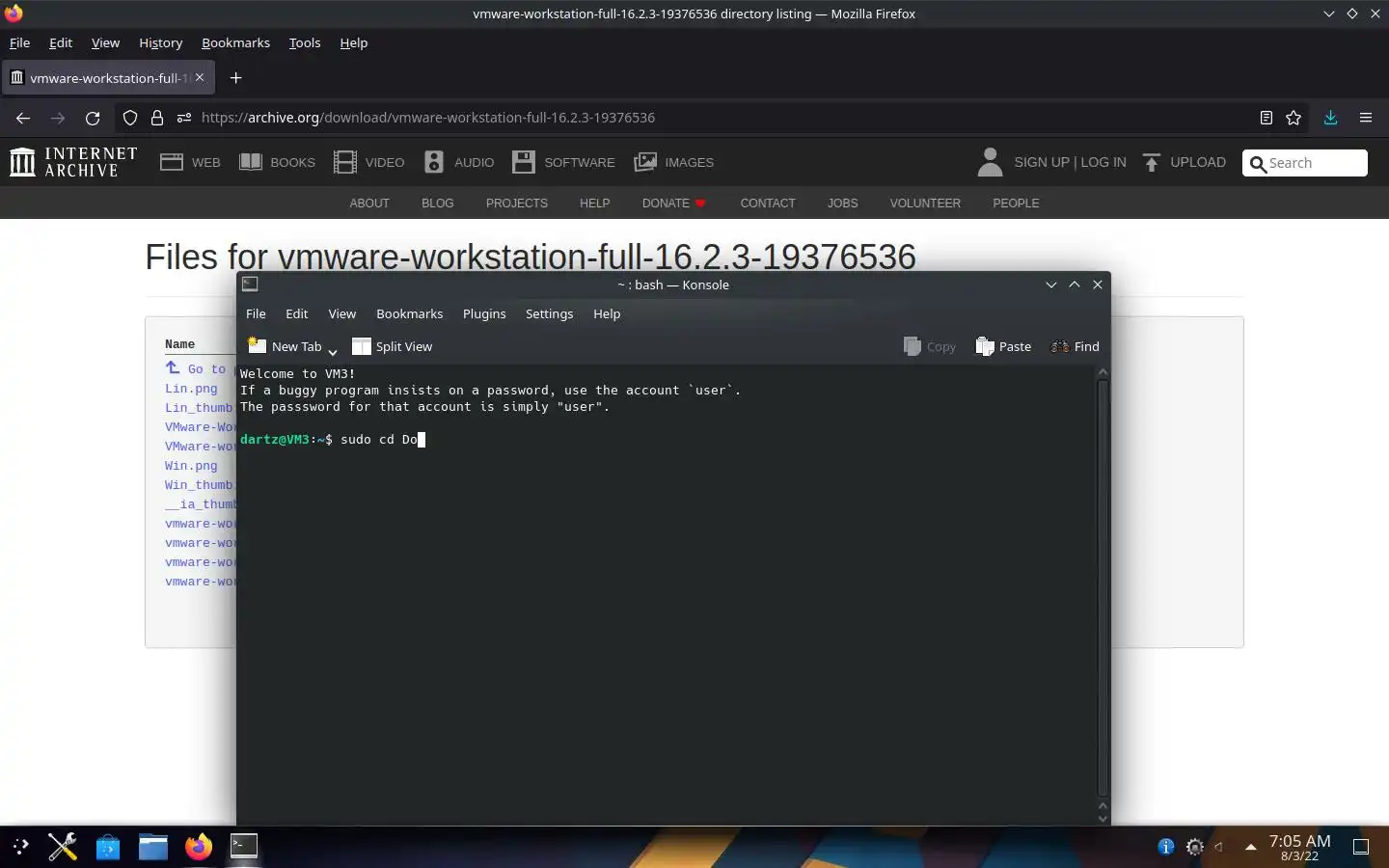1389x868 pixels.
Task: Open Archive SOFTWARE section
Action: pos(563,162)
